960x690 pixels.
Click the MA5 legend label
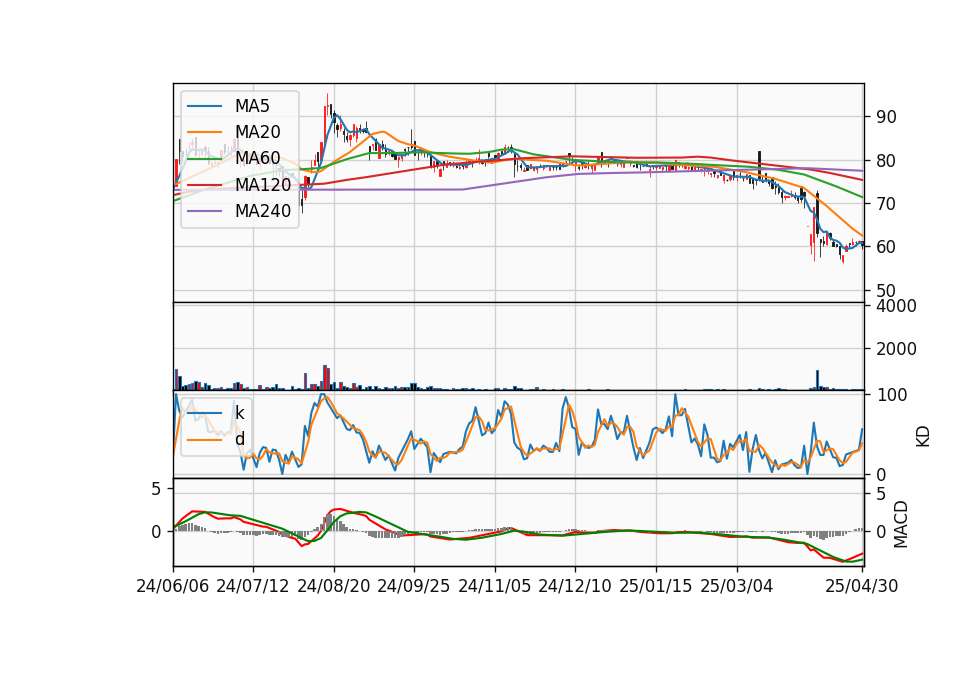pos(252,106)
